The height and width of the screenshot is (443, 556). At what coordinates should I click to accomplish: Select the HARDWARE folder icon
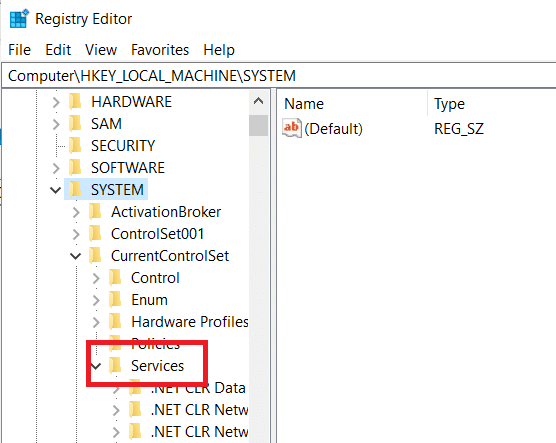76,102
